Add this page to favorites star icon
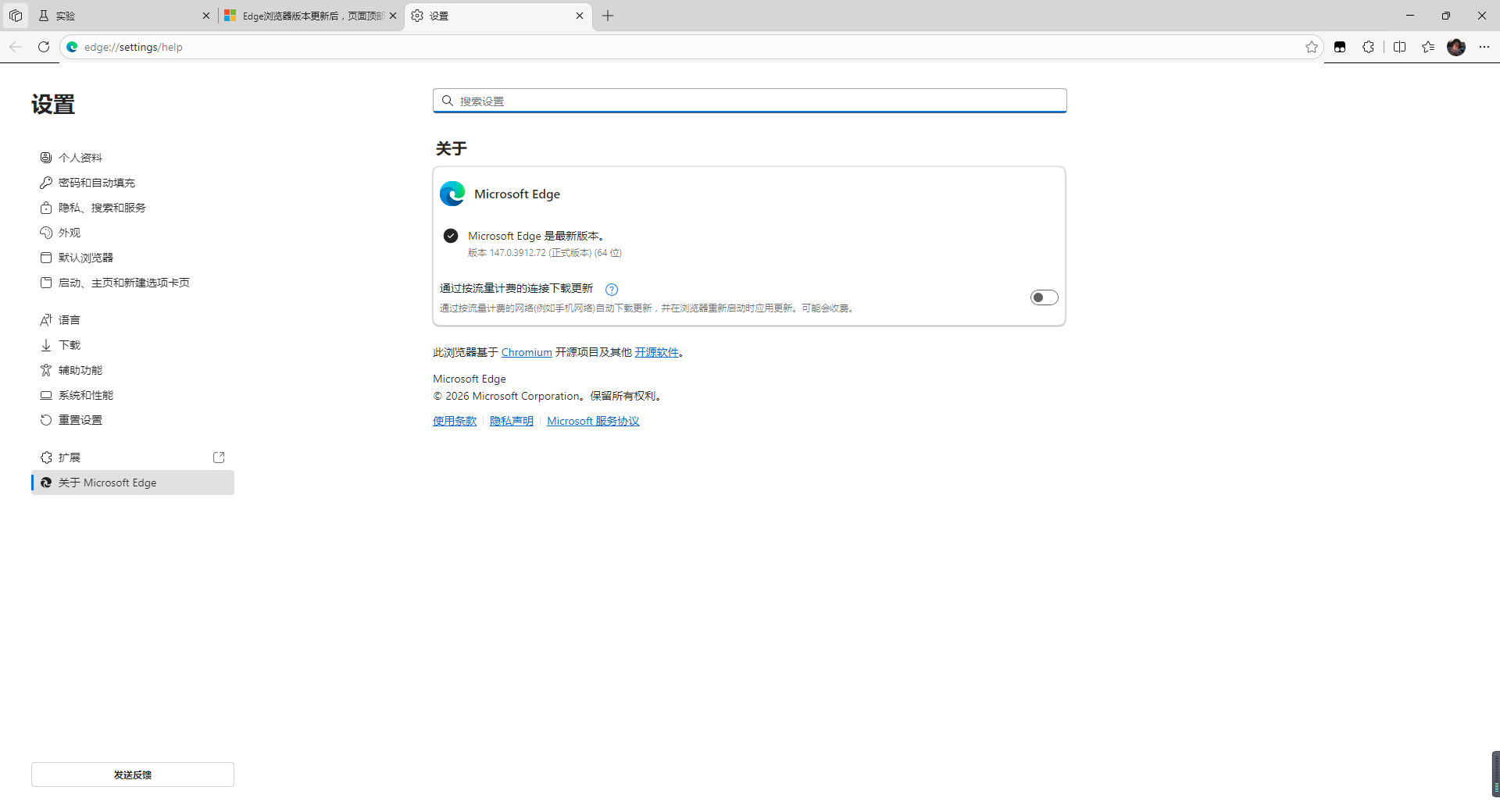 1311,47
